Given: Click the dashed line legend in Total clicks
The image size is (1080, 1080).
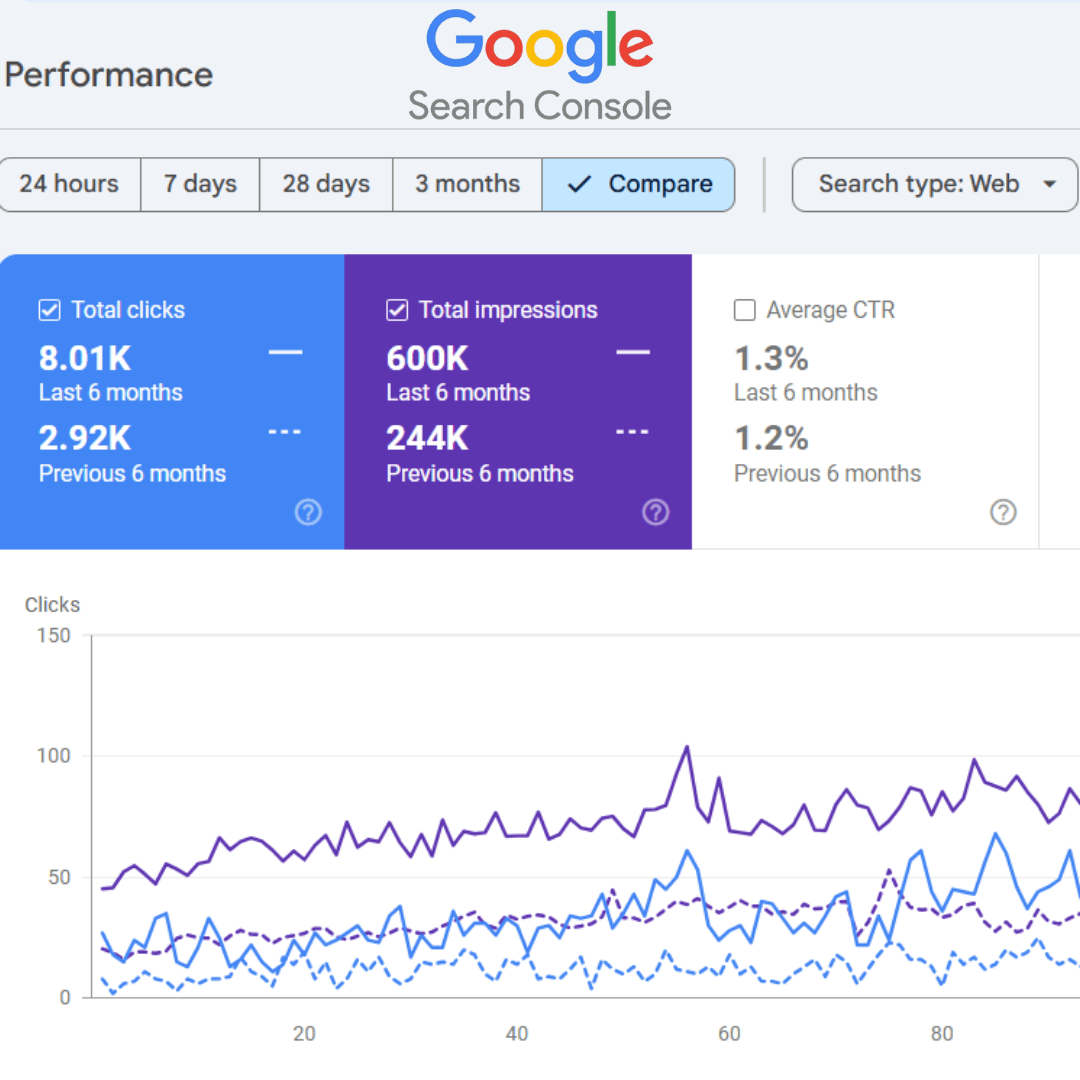Looking at the screenshot, I should pyautogui.click(x=285, y=432).
